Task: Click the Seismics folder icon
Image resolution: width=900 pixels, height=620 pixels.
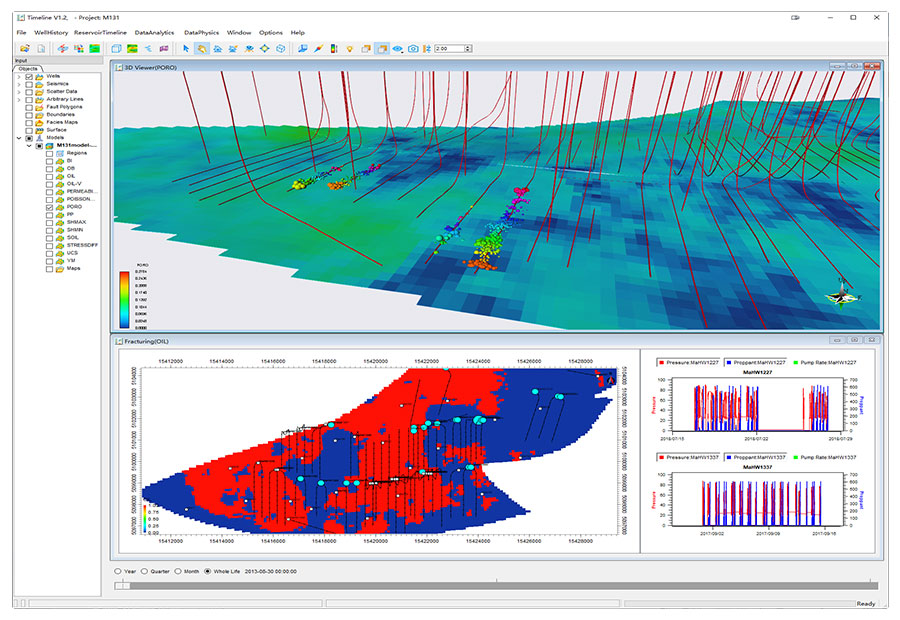Action: click(x=39, y=84)
